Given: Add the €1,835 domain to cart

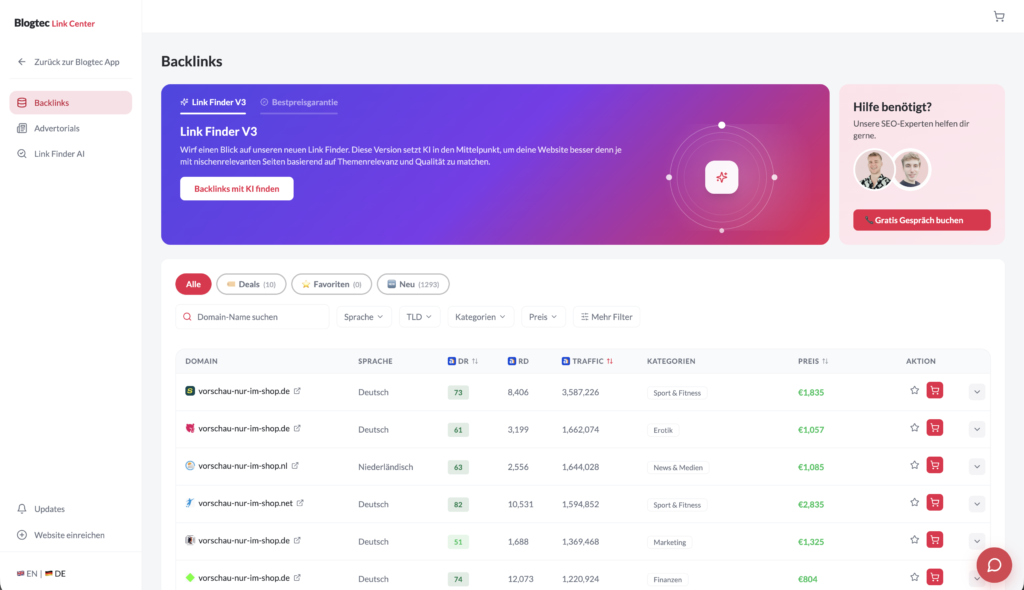Looking at the screenshot, I should point(935,391).
